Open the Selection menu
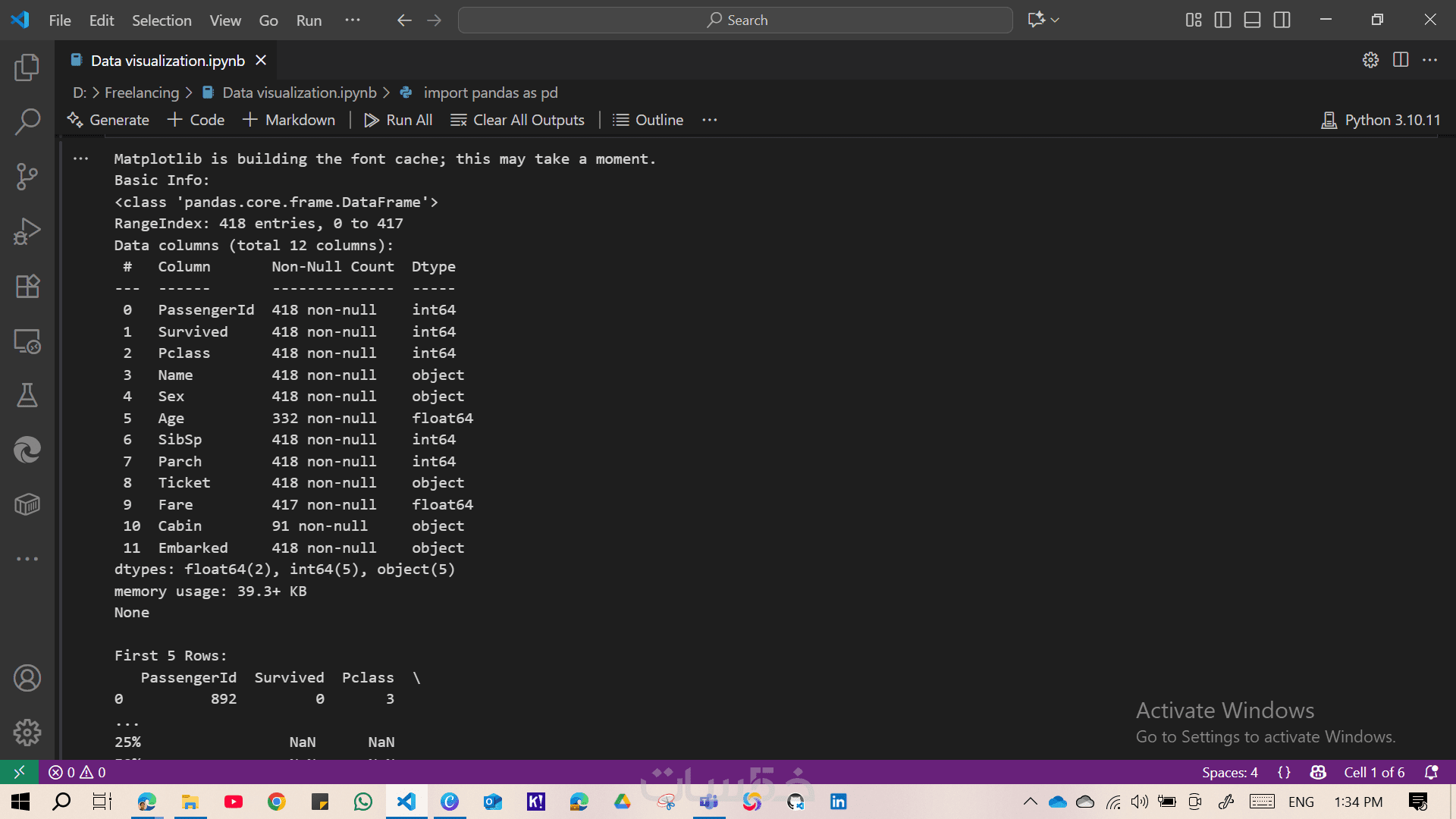 coord(162,20)
